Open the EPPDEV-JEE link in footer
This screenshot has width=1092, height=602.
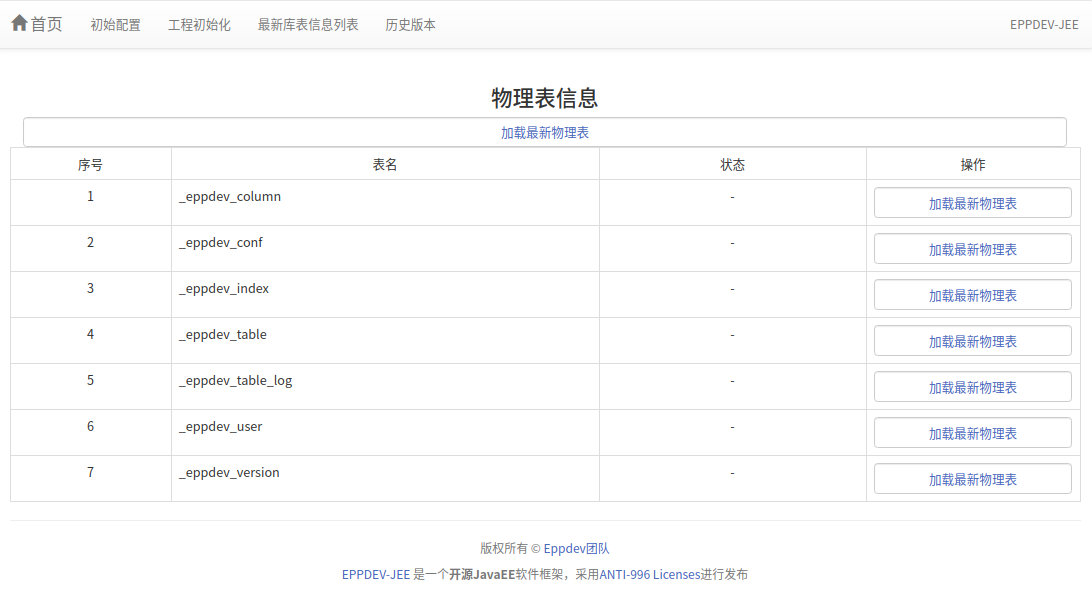tap(376, 574)
